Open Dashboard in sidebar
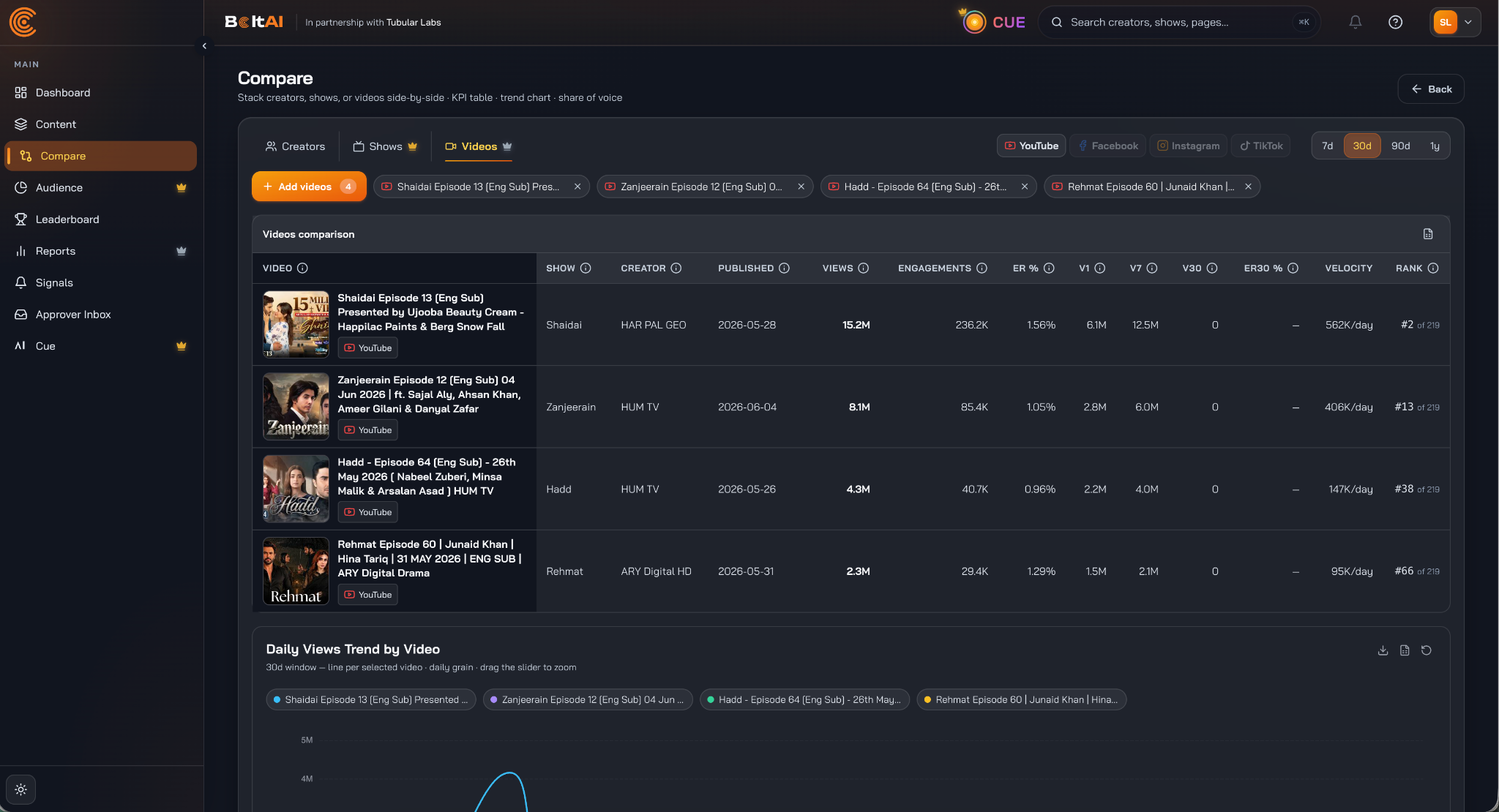 coord(101,92)
